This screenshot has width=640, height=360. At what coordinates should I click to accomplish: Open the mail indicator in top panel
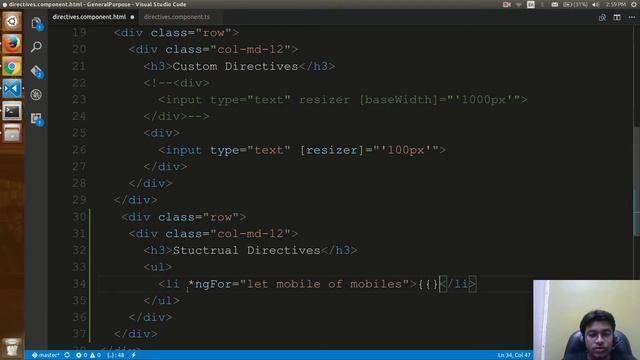(x=555, y=4)
